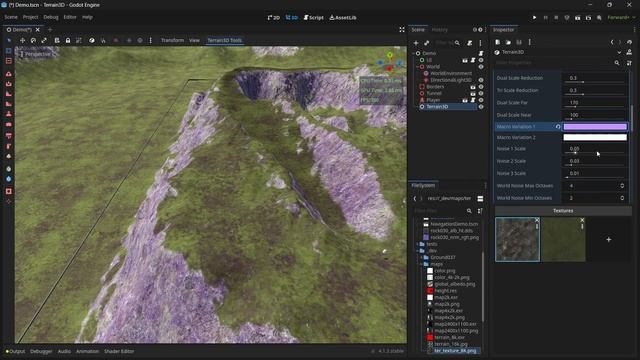Open the purple Macro Variation 1 color picker
The width and height of the screenshot is (640, 360).
pos(595,127)
